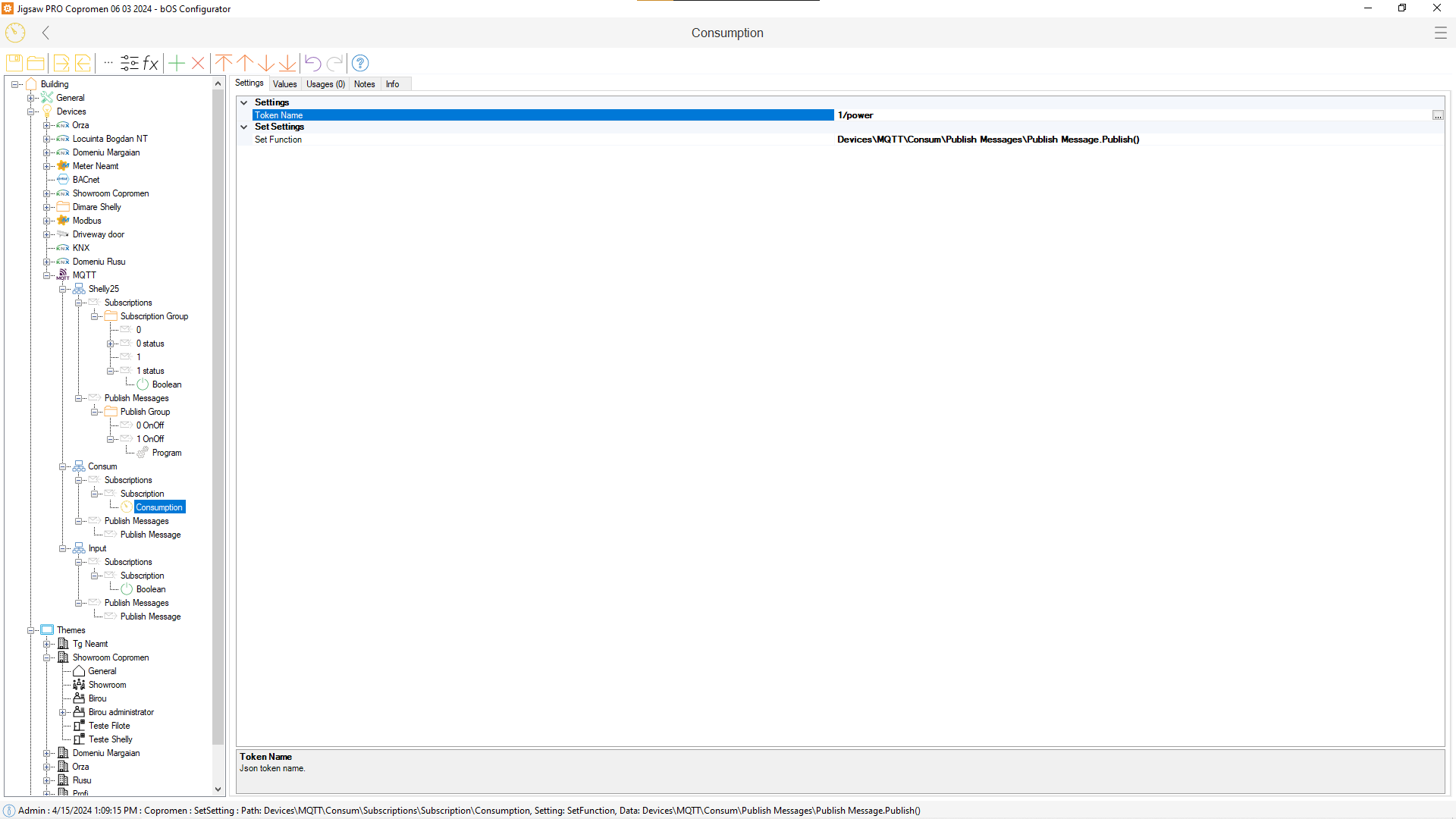Click the export file arrow icon
1456x819 pixels.
click(x=61, y=63)
